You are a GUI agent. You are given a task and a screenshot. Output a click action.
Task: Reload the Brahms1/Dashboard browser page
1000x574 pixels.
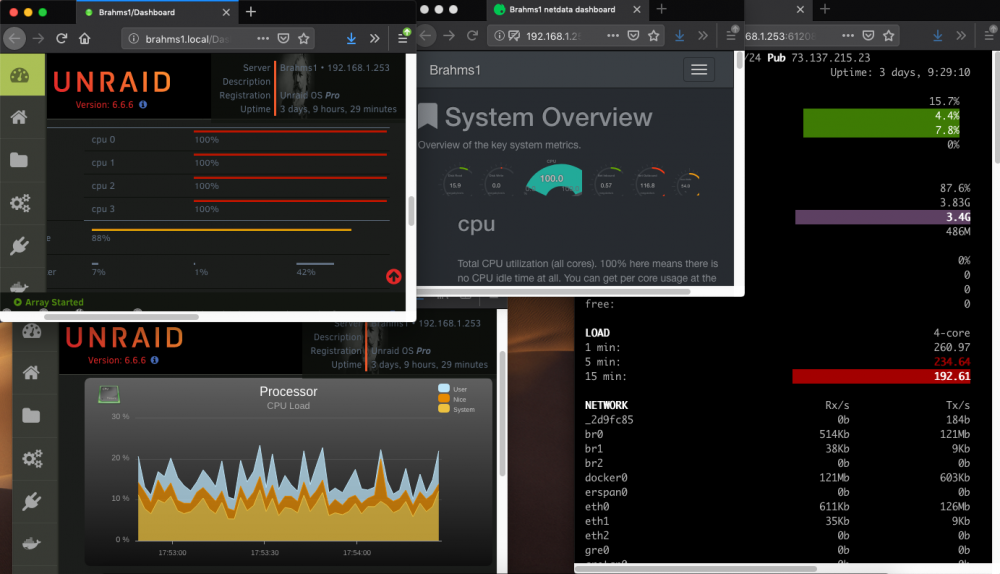[x=61, y=39]
